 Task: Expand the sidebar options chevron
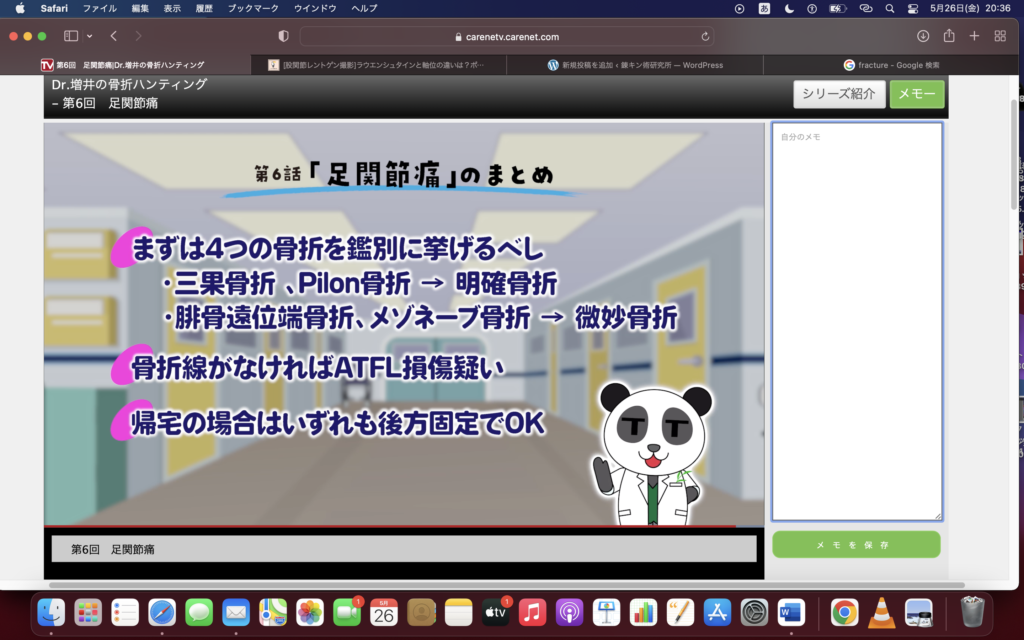90,36
